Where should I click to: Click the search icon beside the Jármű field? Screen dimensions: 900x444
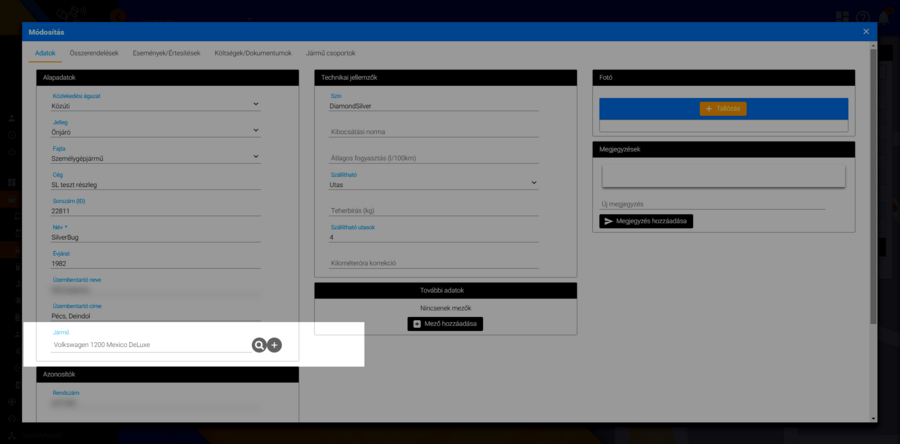tap(259, 345)
